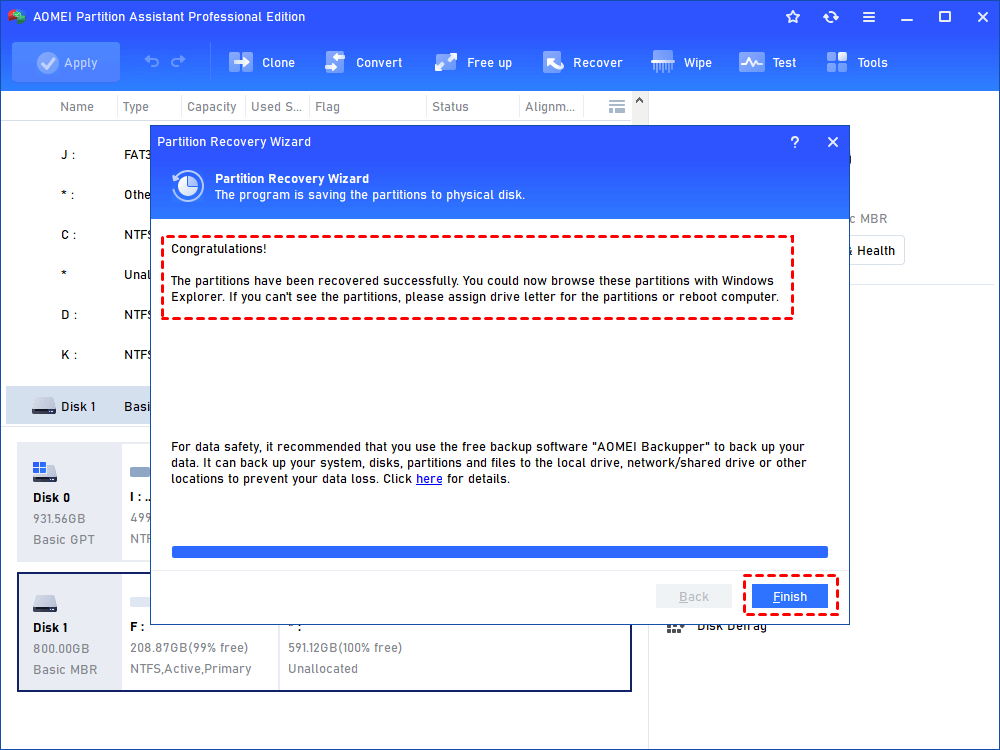This screenshot has height=750, width=1000.
Task: Click the scrollbar up arrow
Action: pos(640,100)
